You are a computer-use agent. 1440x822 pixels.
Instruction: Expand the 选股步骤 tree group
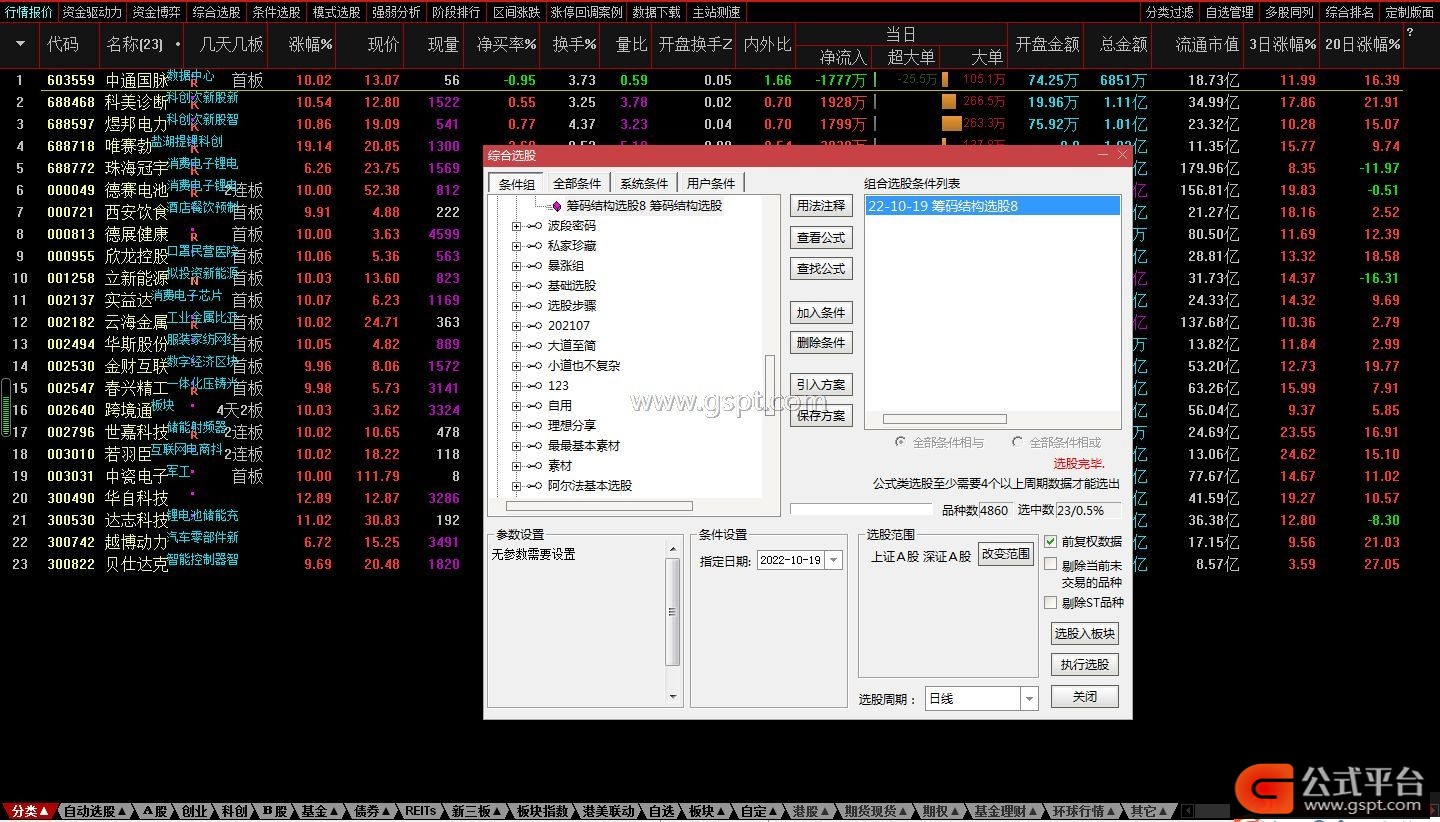coord(517,306)
